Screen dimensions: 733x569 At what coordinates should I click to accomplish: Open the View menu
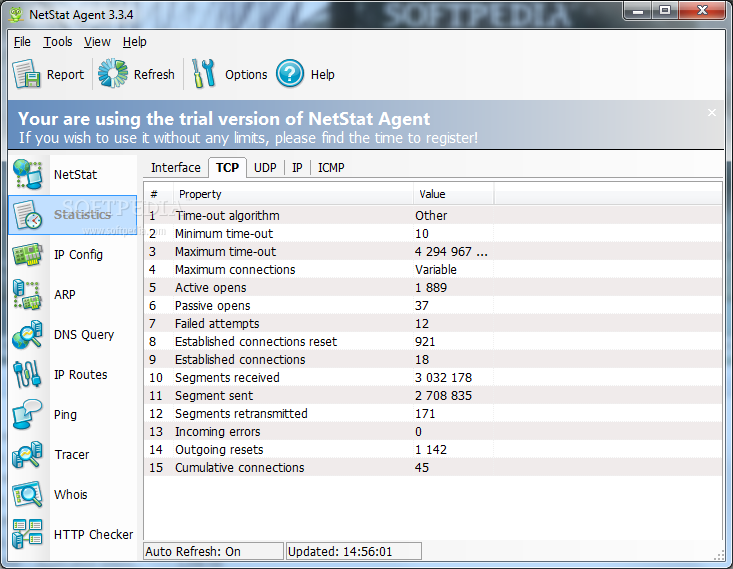tap(97, 42)
